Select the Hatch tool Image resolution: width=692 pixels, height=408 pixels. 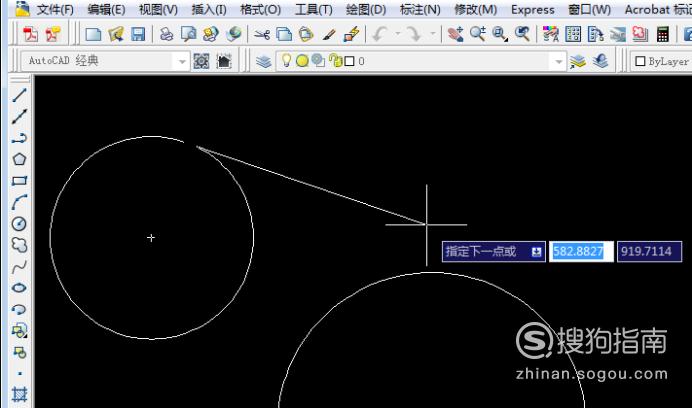click(x=19, y=394)
